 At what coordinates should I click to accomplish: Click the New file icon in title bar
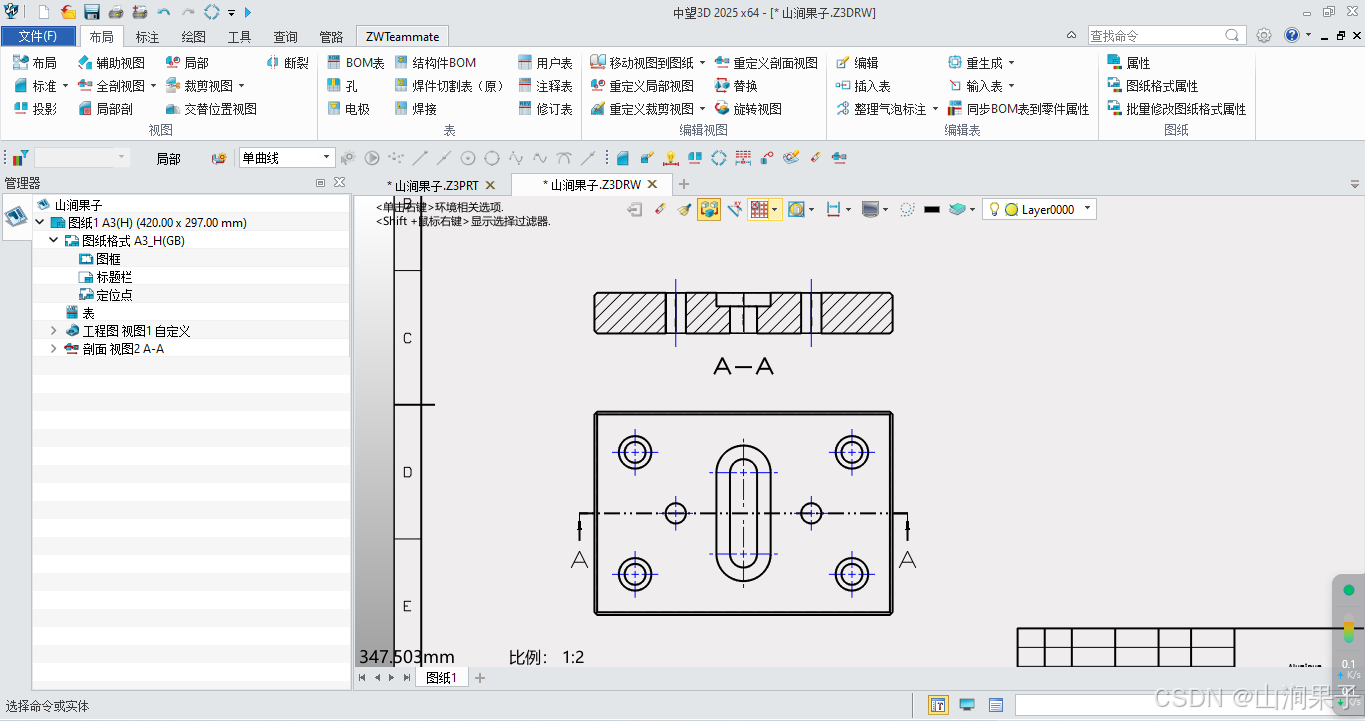coord(44,12)
